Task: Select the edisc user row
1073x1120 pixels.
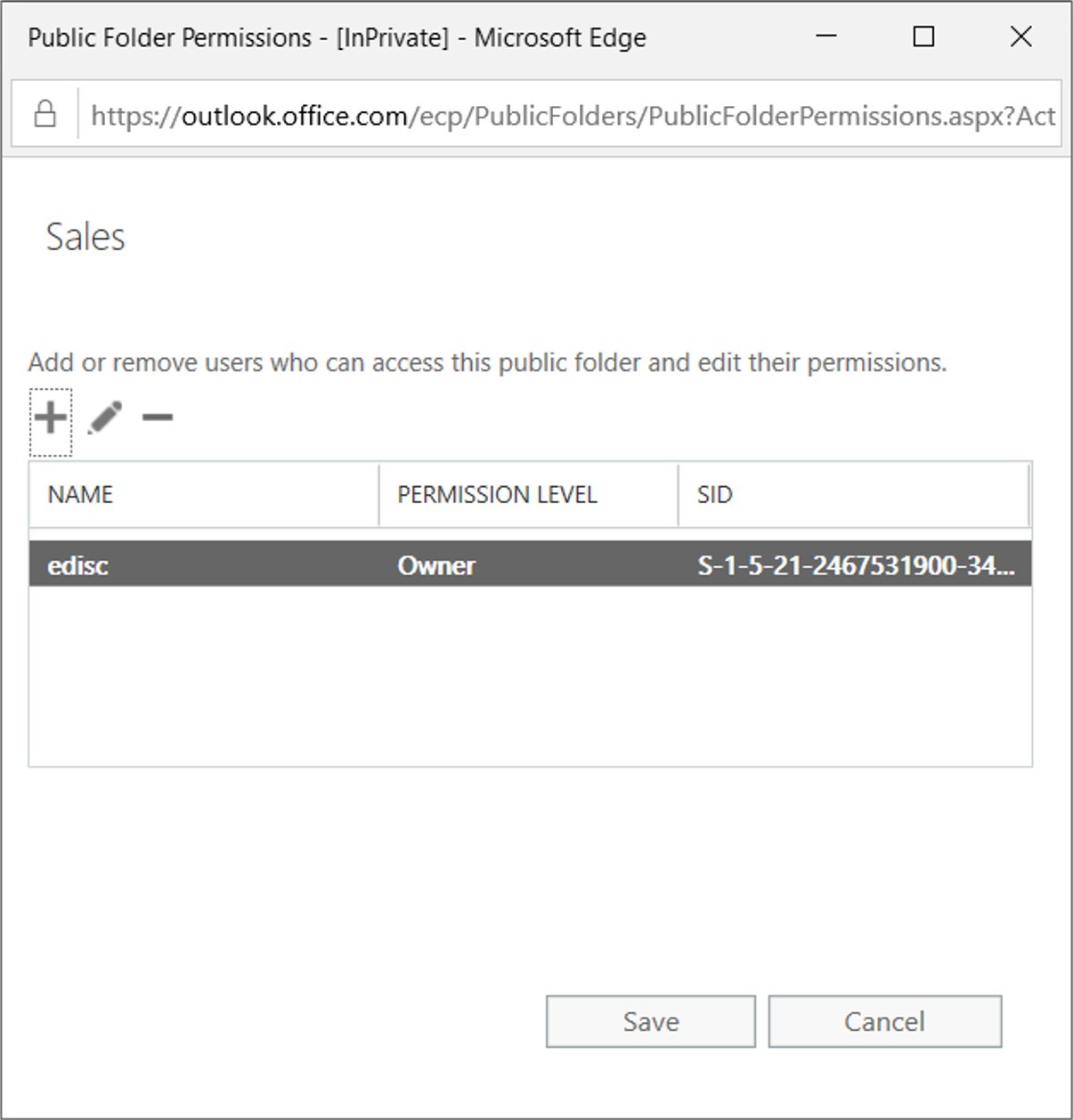Action: (531, 564)
